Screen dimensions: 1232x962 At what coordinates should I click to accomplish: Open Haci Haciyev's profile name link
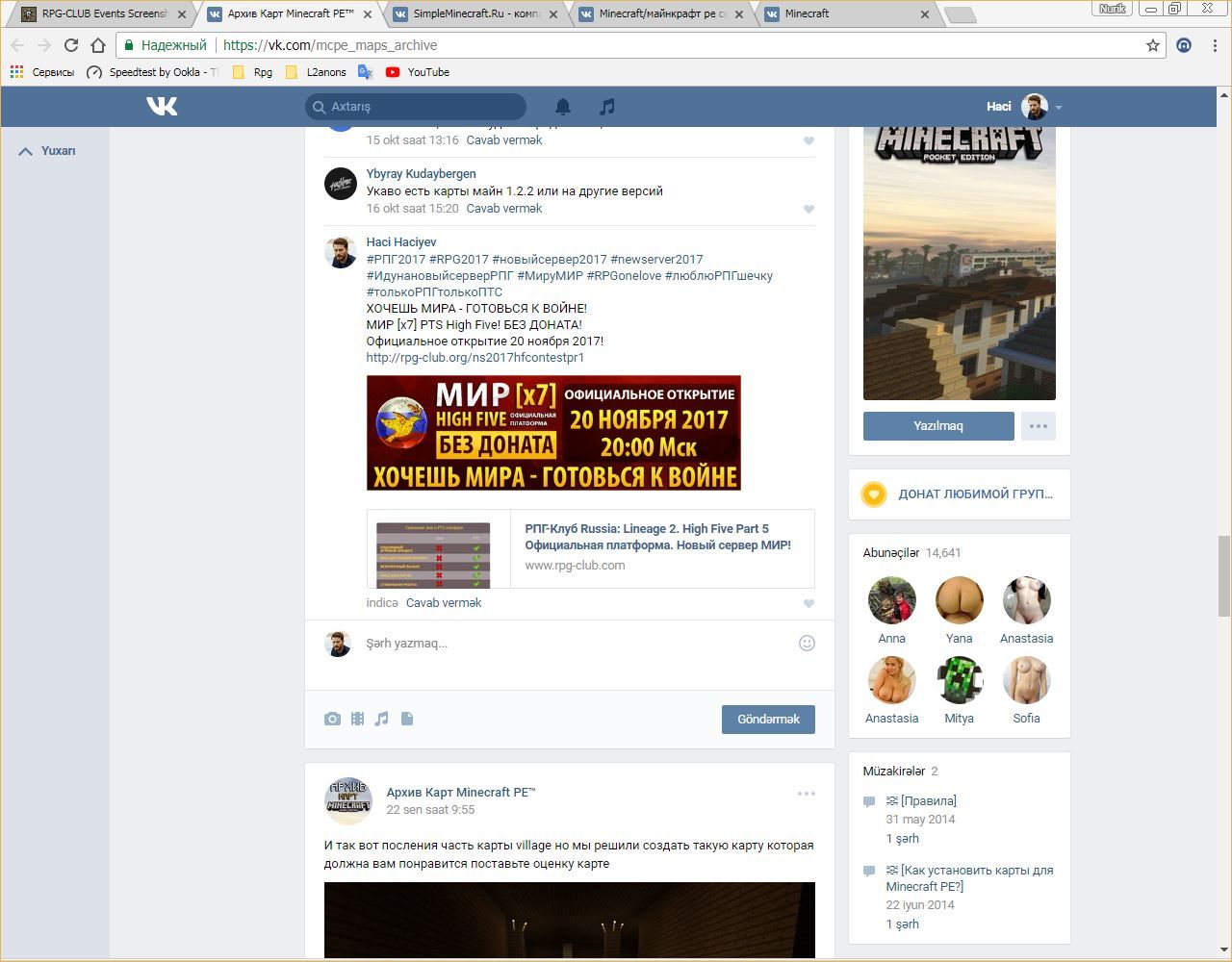coord(401,242)
